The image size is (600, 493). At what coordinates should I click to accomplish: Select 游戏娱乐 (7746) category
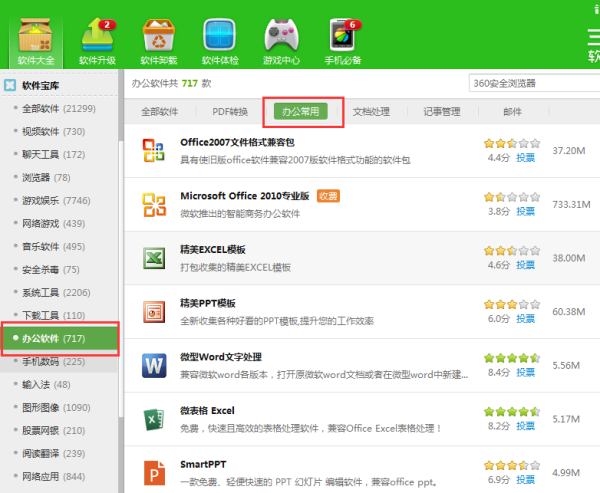(x=59, y=201)
